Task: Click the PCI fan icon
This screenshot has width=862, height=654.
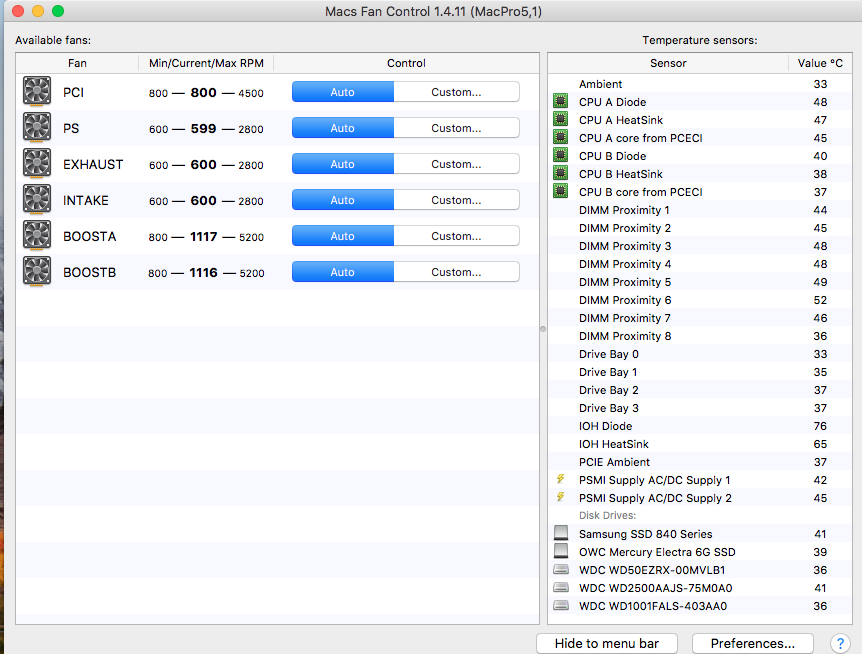Action: click(x=37, y=91)
